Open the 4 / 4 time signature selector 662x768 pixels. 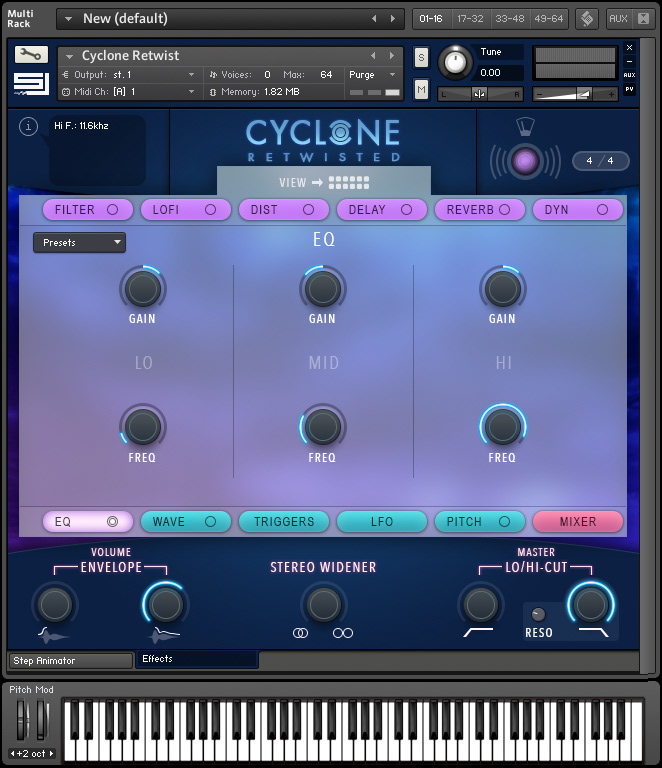pos(600,161)
